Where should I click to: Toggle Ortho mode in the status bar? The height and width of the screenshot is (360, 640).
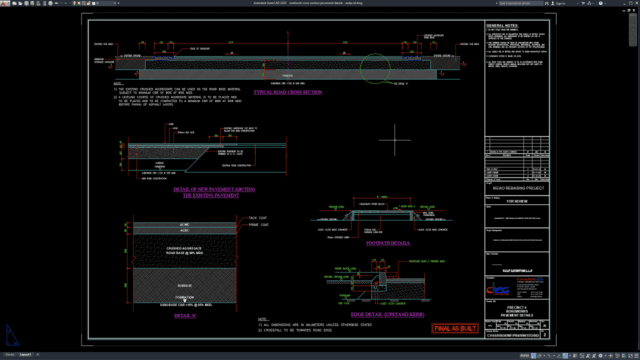coord(533,356)
